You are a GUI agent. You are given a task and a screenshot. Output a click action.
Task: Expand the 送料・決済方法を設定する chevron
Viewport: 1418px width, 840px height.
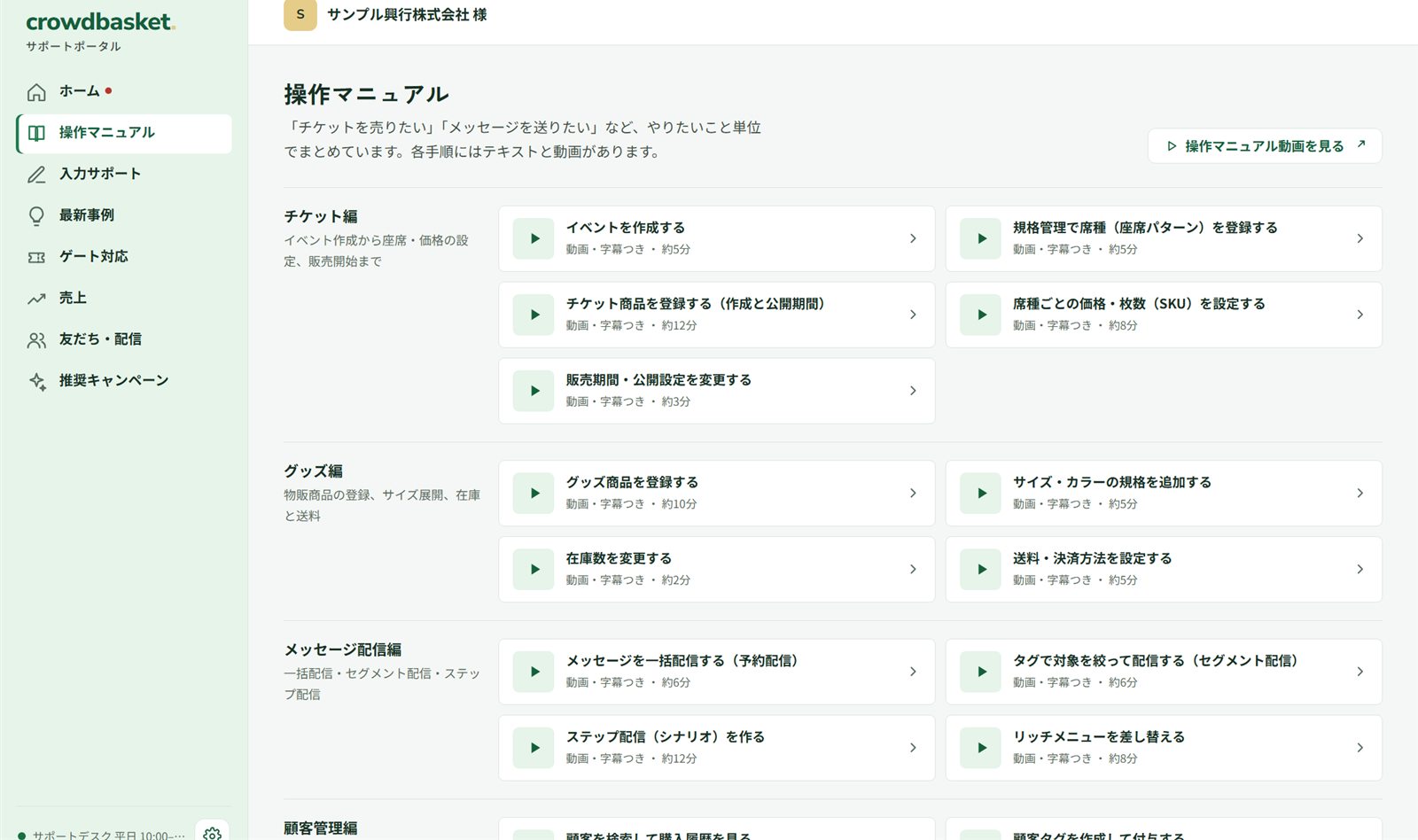1360,570
